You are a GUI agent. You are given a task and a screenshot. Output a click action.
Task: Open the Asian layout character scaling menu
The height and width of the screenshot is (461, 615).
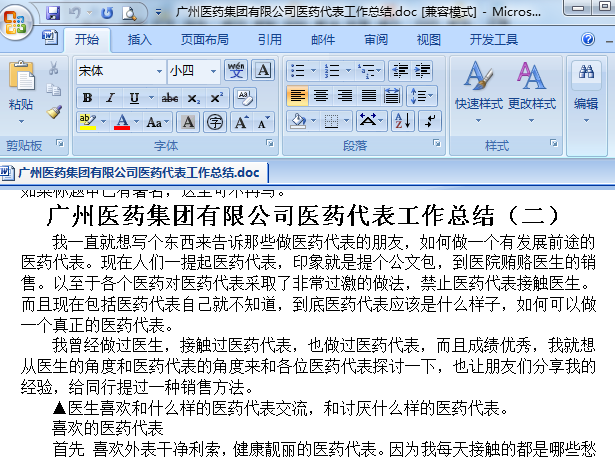tap(371, 121)
